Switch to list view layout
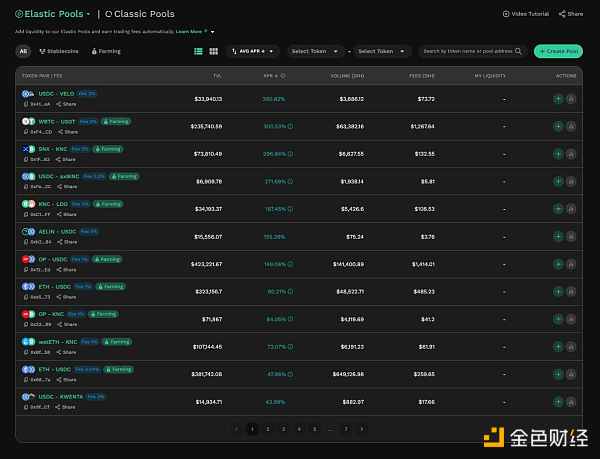This screenshot has height=459, width=600. coord(198,51)
